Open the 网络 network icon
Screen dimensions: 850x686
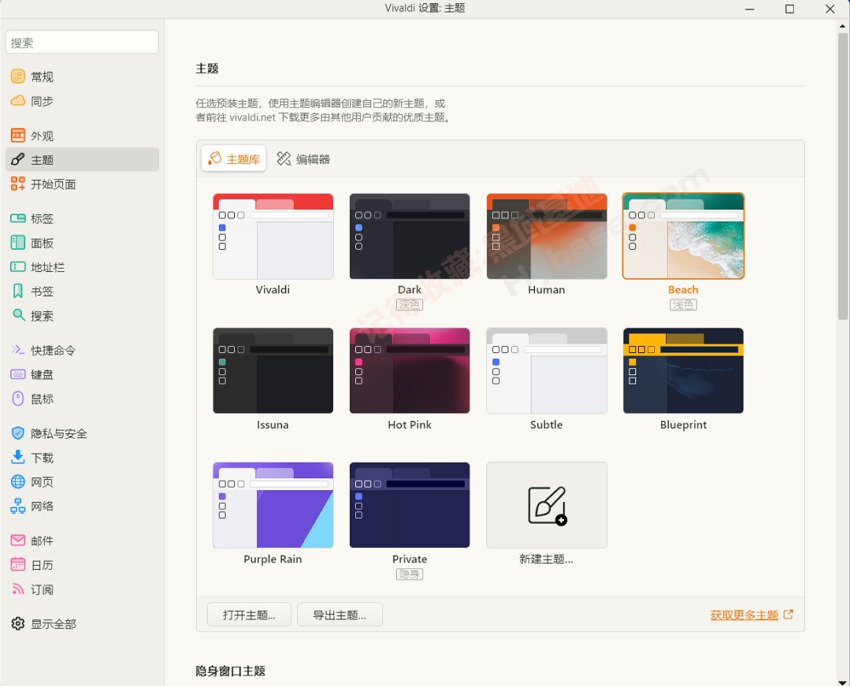click(18, 506)
